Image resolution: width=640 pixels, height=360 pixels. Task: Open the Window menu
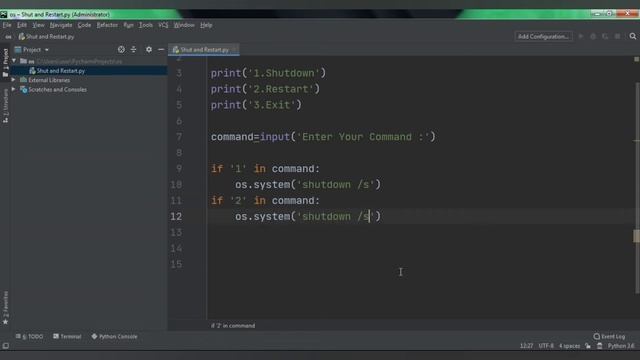tap(184, 25)
